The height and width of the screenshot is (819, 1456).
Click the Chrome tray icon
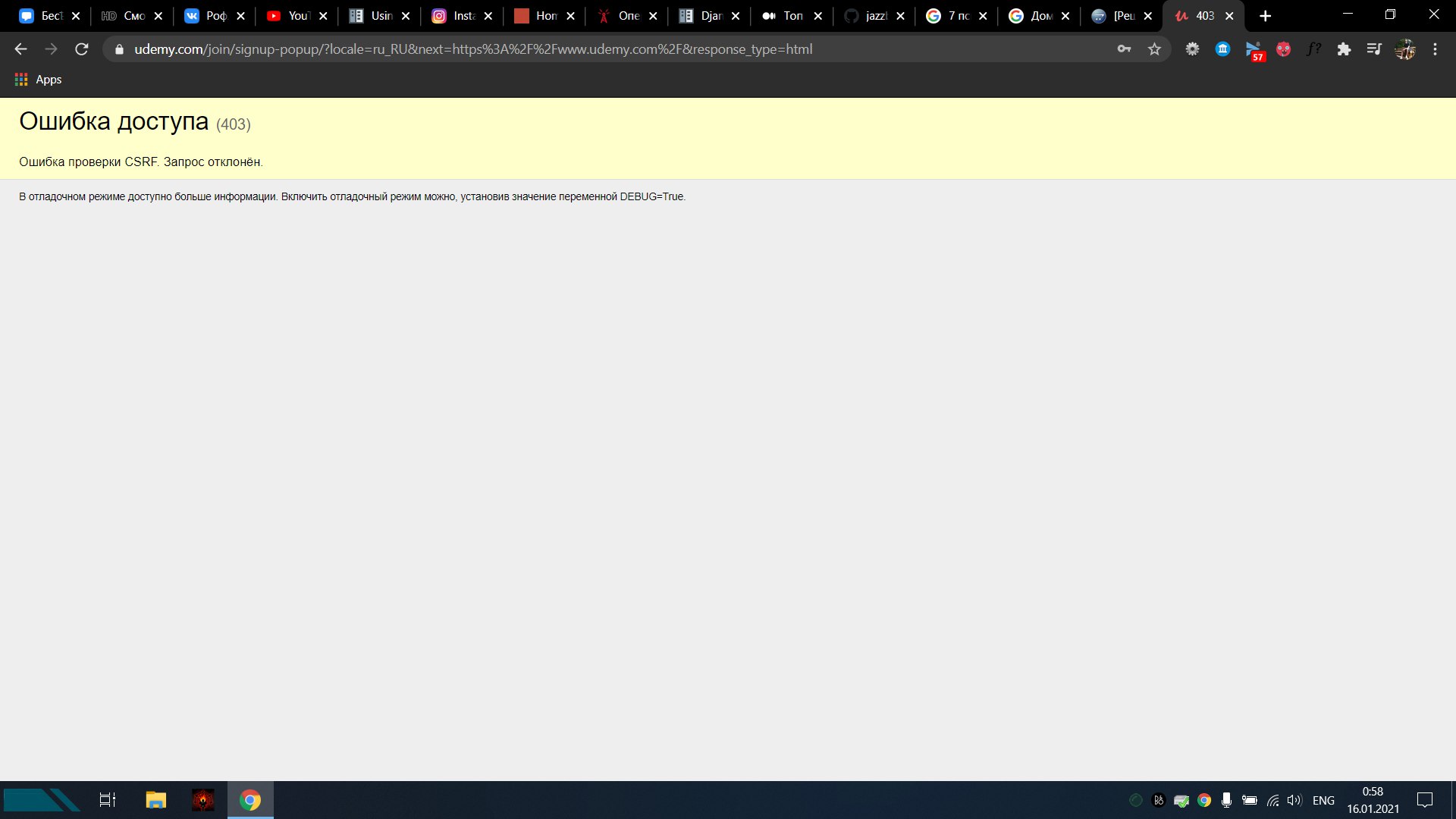(1204, 800)
